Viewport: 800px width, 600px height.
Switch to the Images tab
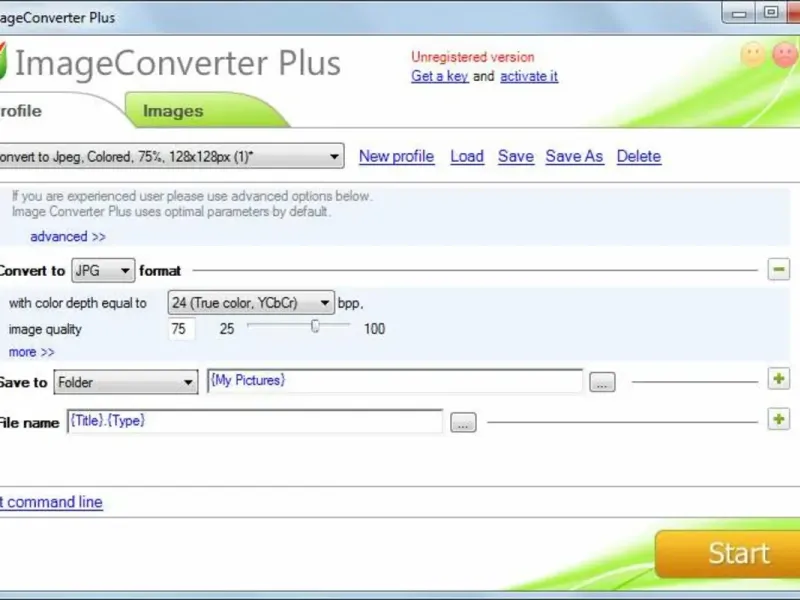point(173,111)
